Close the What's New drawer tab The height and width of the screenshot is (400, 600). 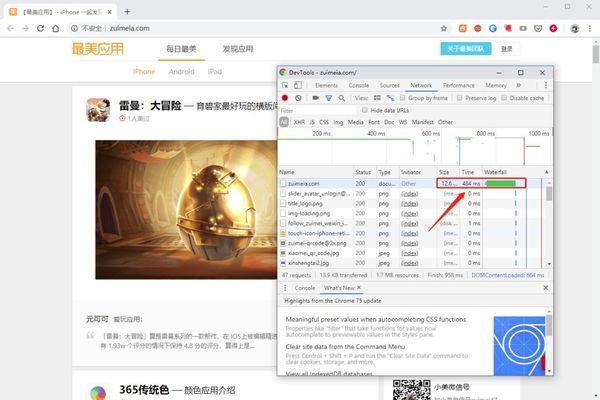(359, 287)
